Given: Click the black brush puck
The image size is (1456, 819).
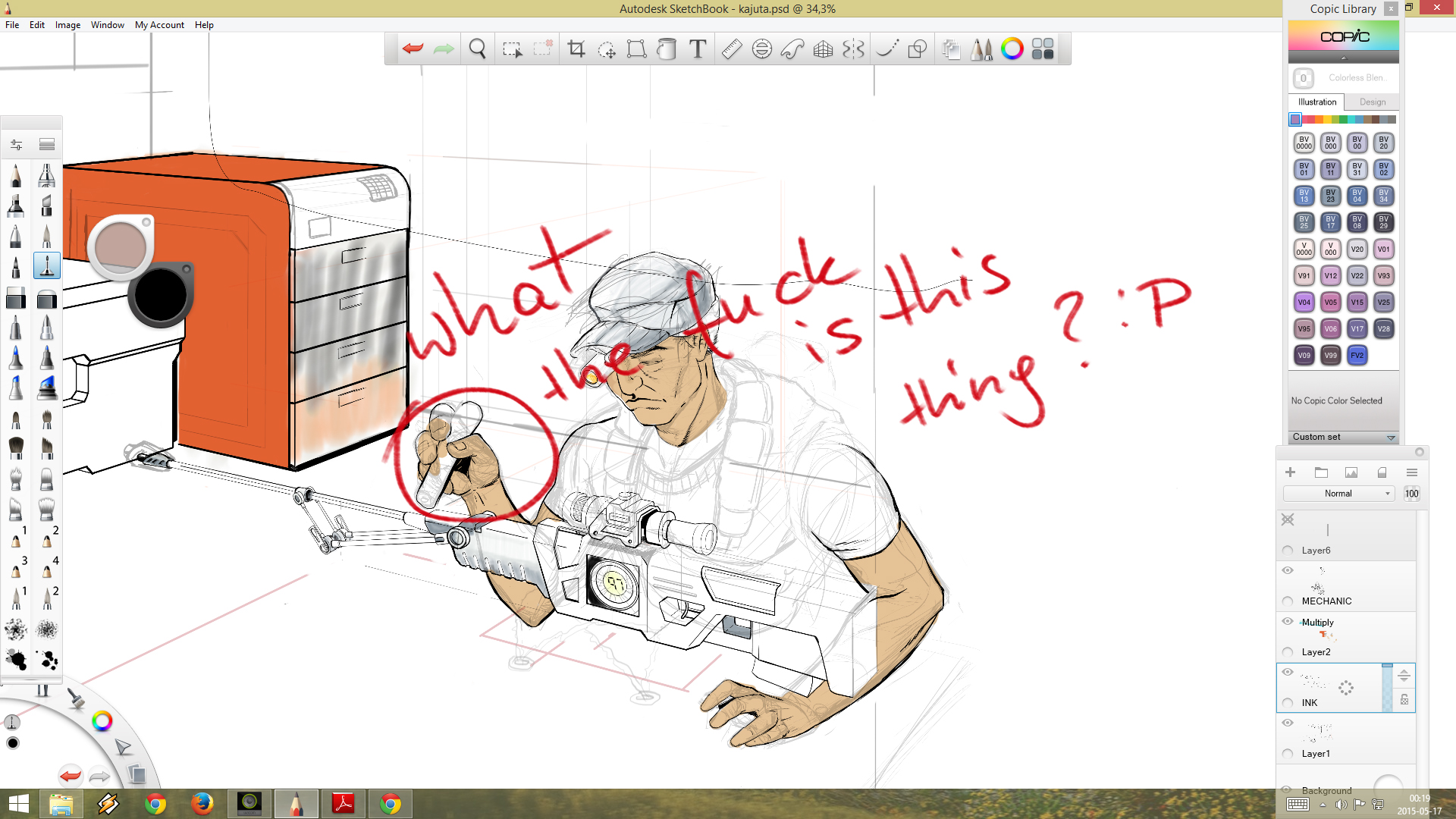Looking at the screenshot, I should pos(161,295).
